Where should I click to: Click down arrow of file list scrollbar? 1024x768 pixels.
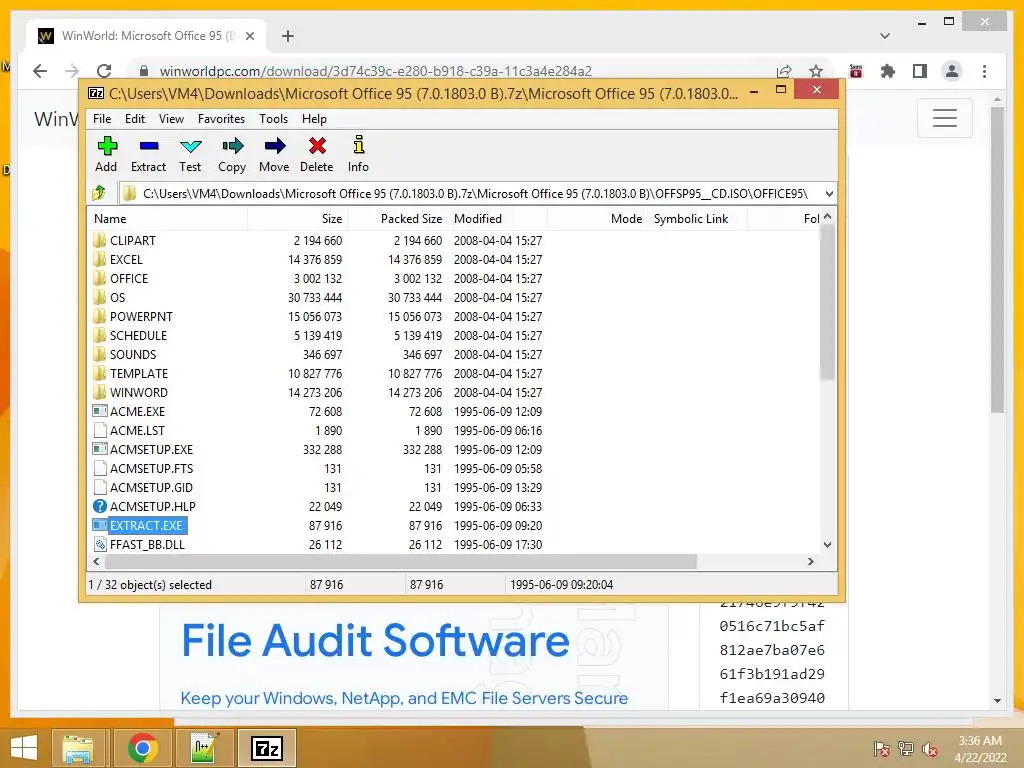(827, 545)
